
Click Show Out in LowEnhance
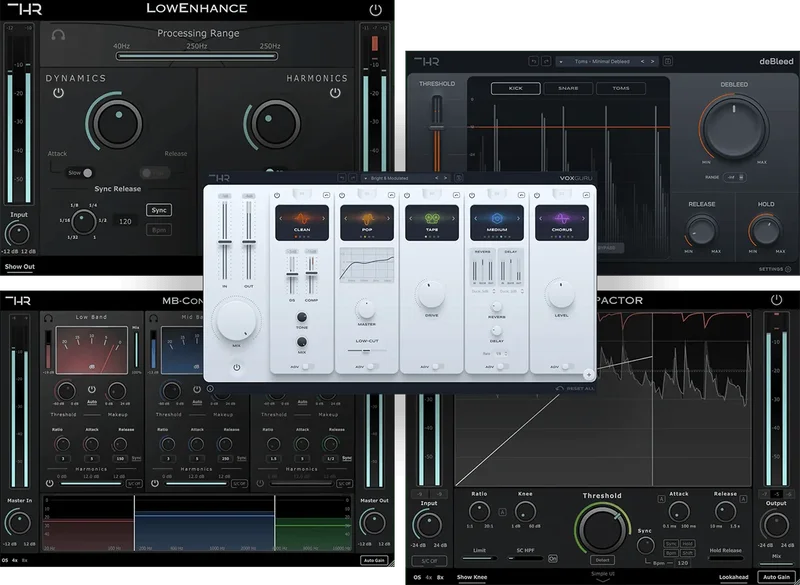[20, 267]
